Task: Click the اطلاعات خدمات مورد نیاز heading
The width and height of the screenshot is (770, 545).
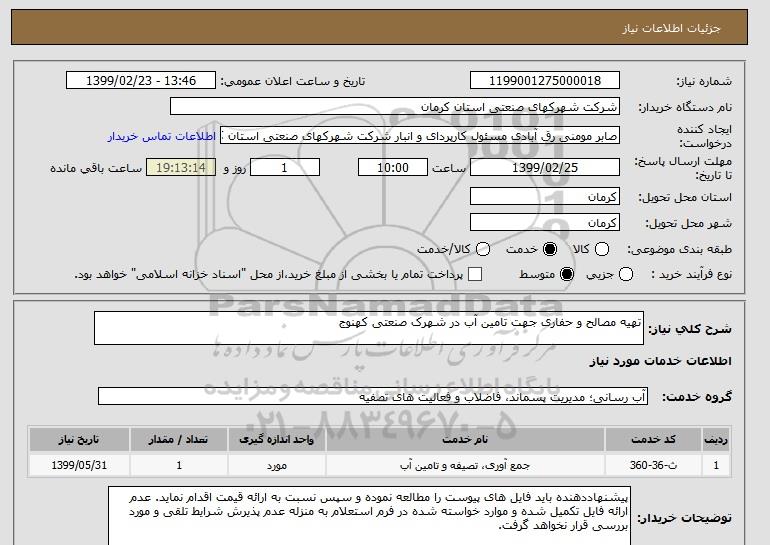Action: click(x=660, y=361)
